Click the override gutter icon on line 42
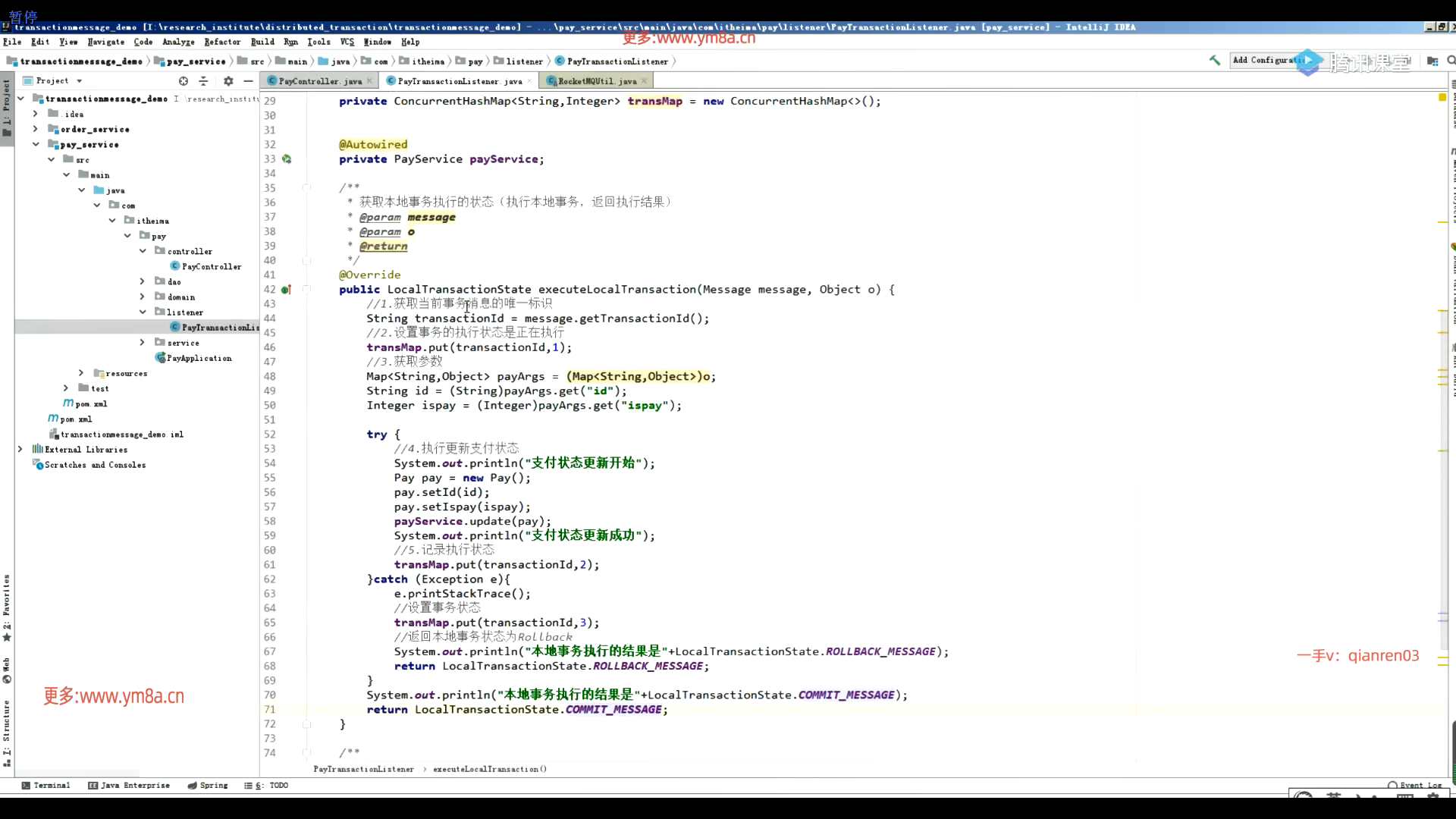The width and height of the screenshot is (1456, 819). [286, 290]
